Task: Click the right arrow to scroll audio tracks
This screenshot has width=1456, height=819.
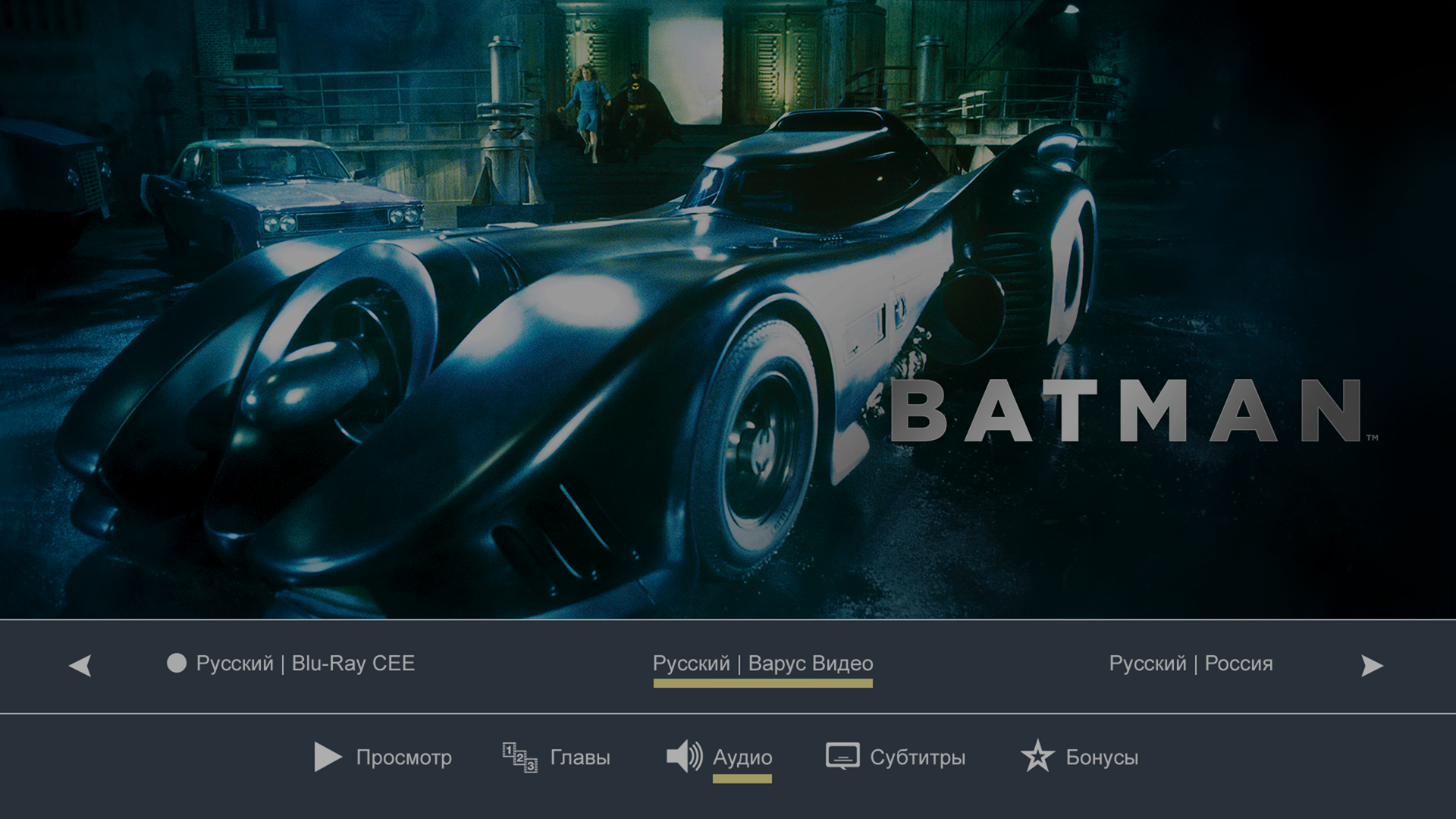Action: 1372,666
